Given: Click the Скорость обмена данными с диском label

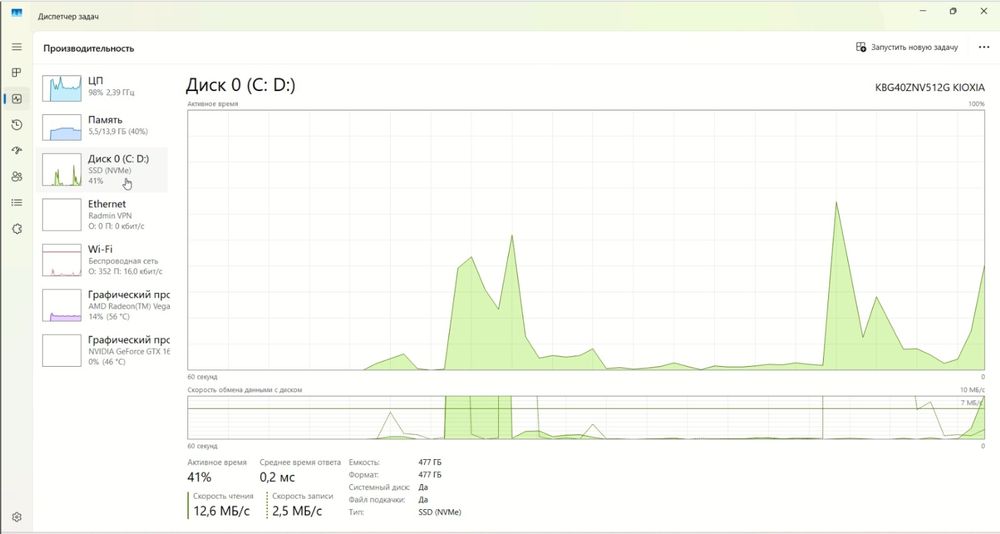Looking at the screenshot, I should 245,390.
